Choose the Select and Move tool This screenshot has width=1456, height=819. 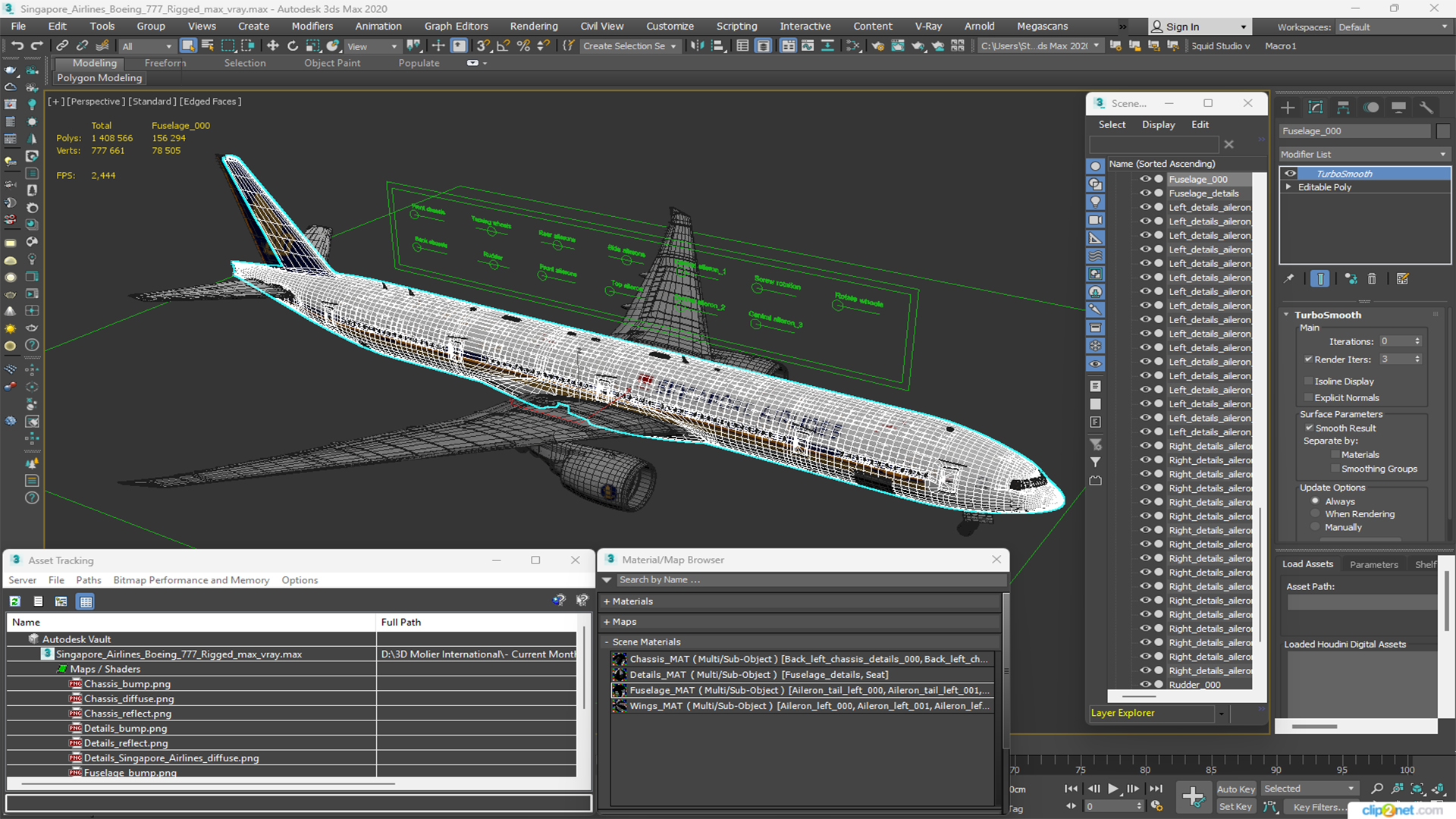point(273,45)
